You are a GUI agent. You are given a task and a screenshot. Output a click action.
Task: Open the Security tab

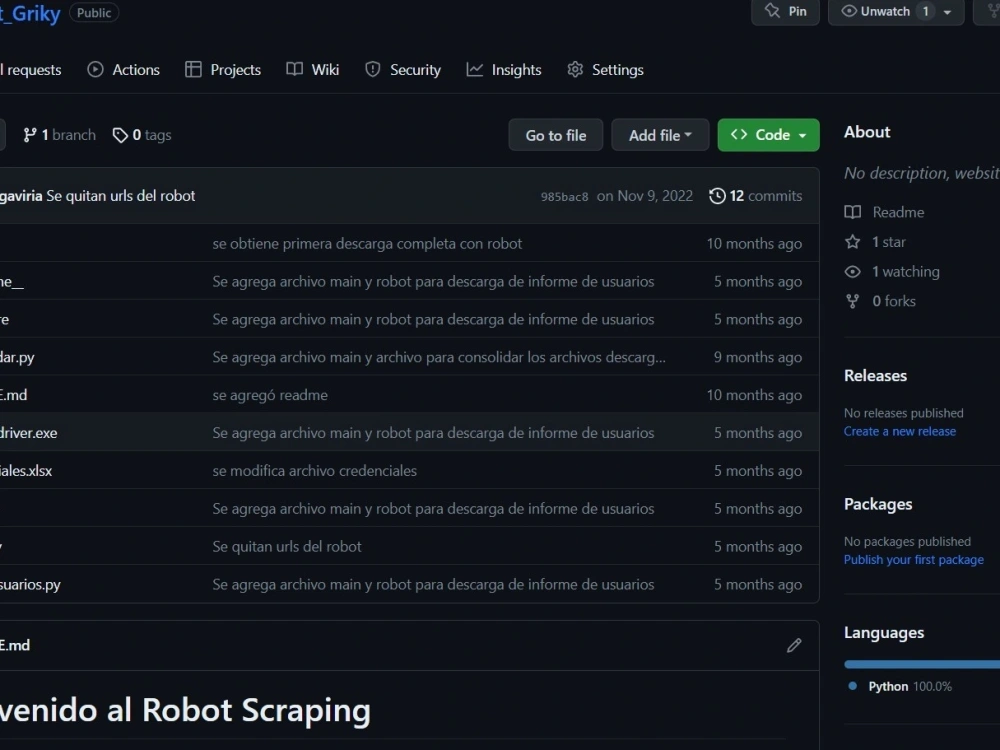click(402, 70)
